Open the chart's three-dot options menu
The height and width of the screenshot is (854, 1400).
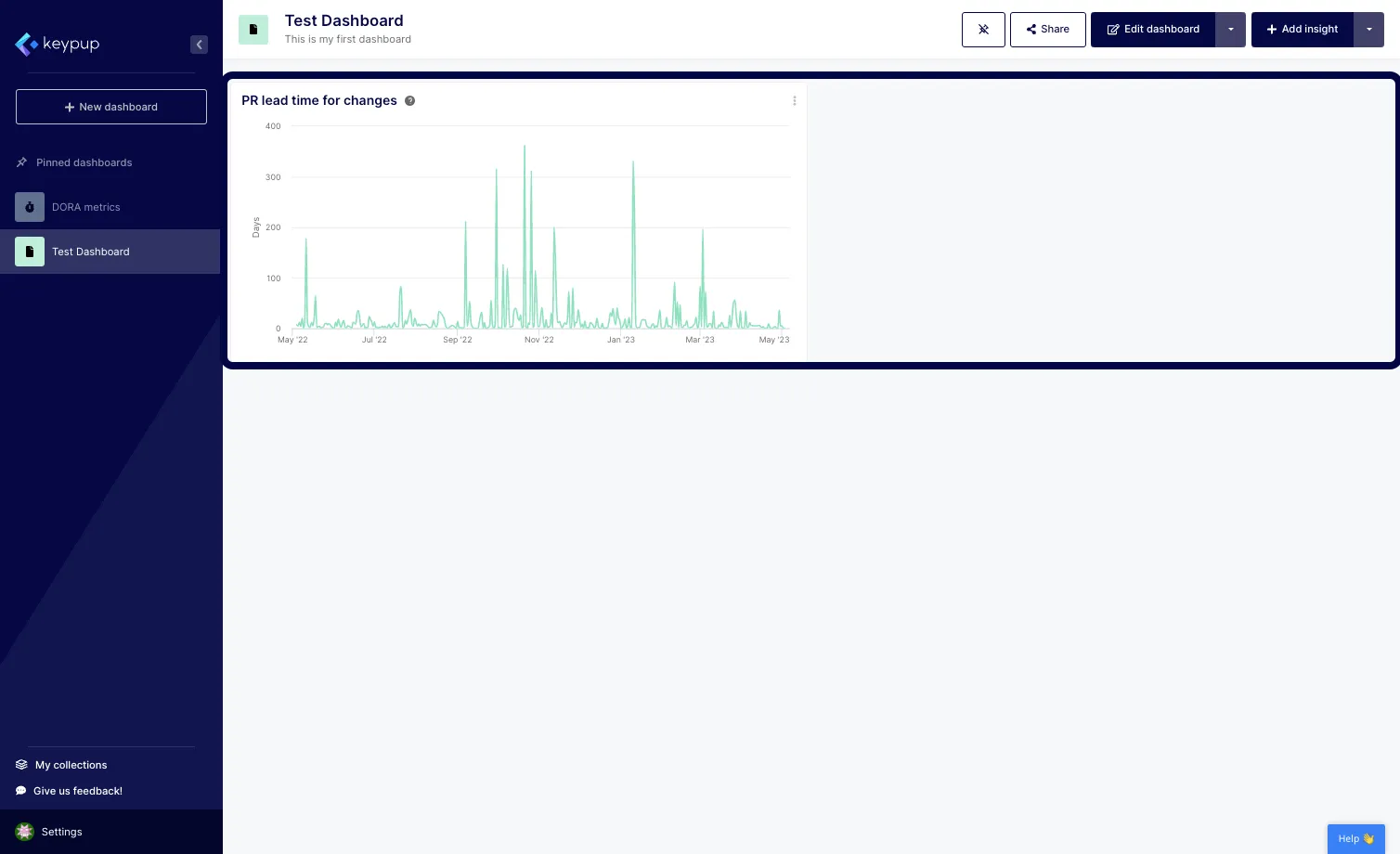pos(795,100)
